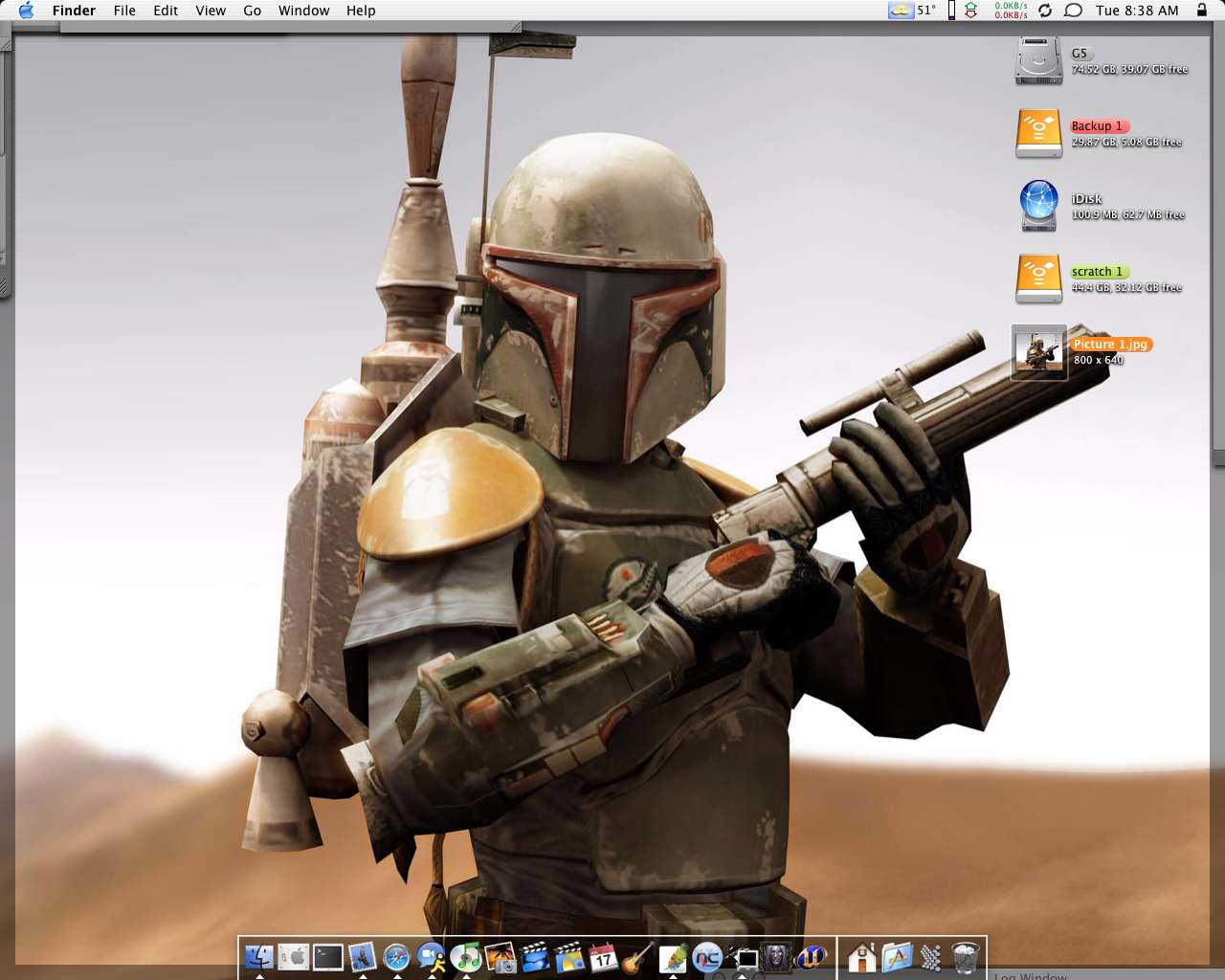This screenshot has height=980, width=1225.
Task: Launch Terminal from the Dock
Action: (328, 956)
